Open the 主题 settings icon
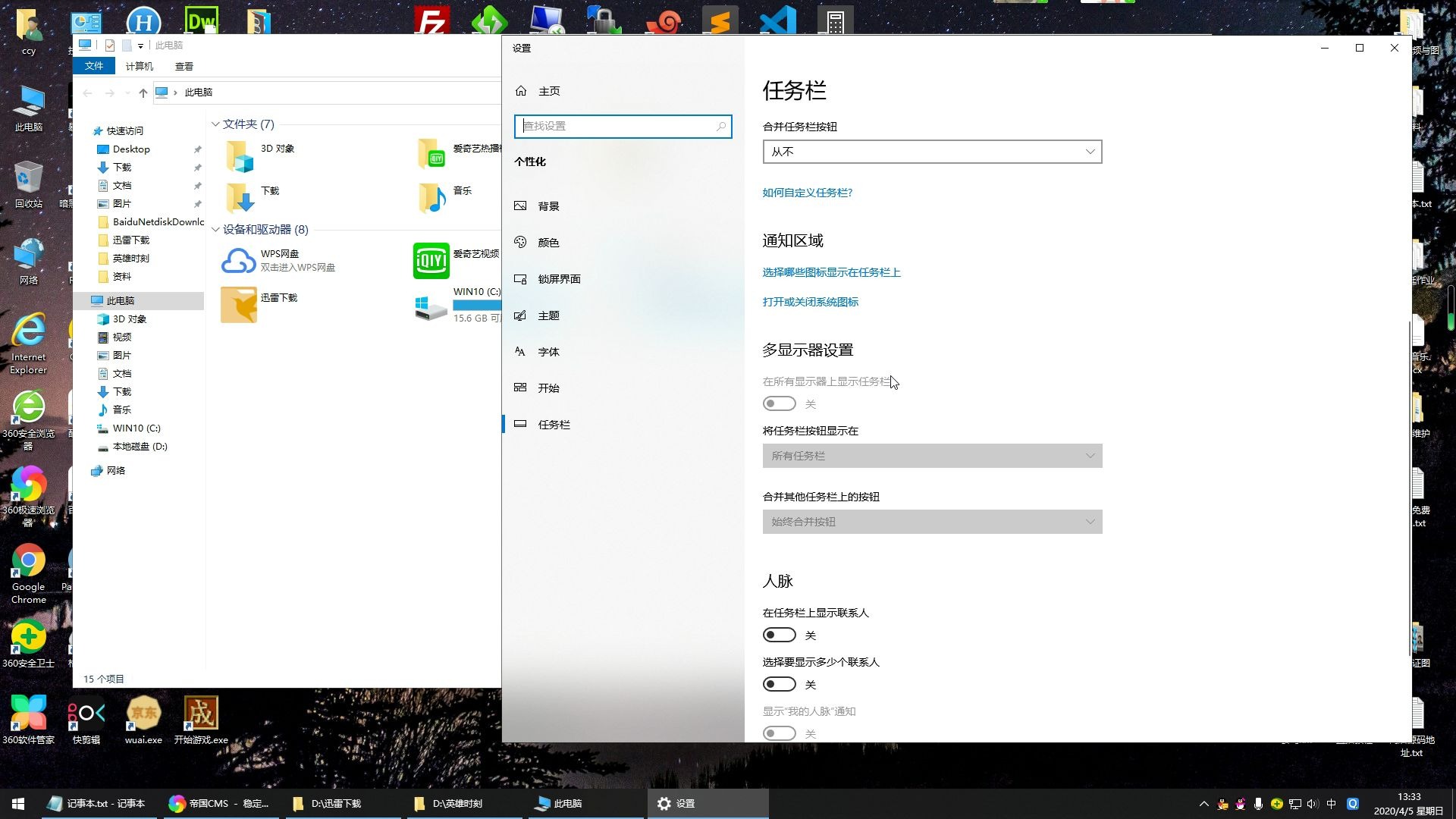1456x819 pixels. point(520,315)
